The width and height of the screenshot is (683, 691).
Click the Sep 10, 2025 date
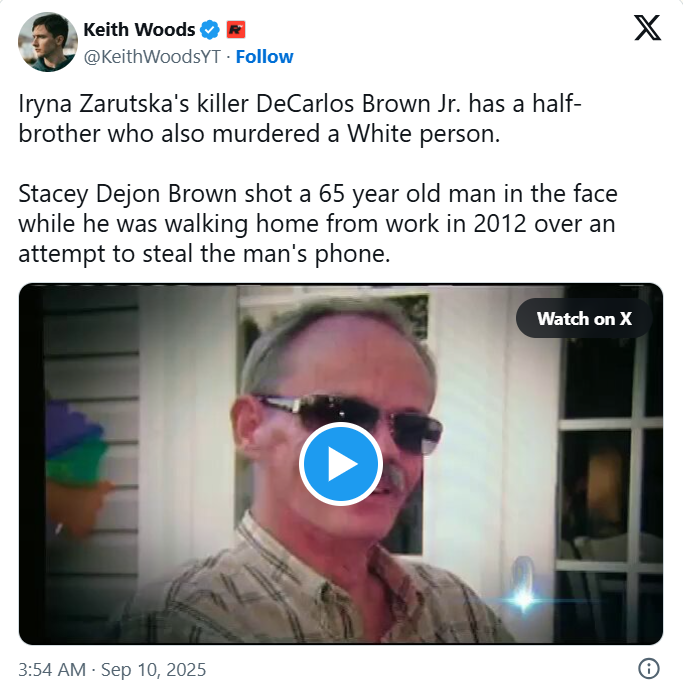coord(153,669)
